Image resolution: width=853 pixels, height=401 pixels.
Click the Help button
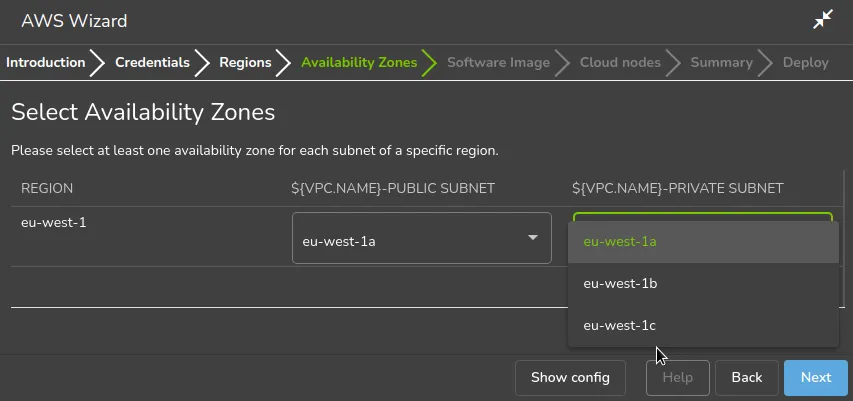(x=678, y=378)
